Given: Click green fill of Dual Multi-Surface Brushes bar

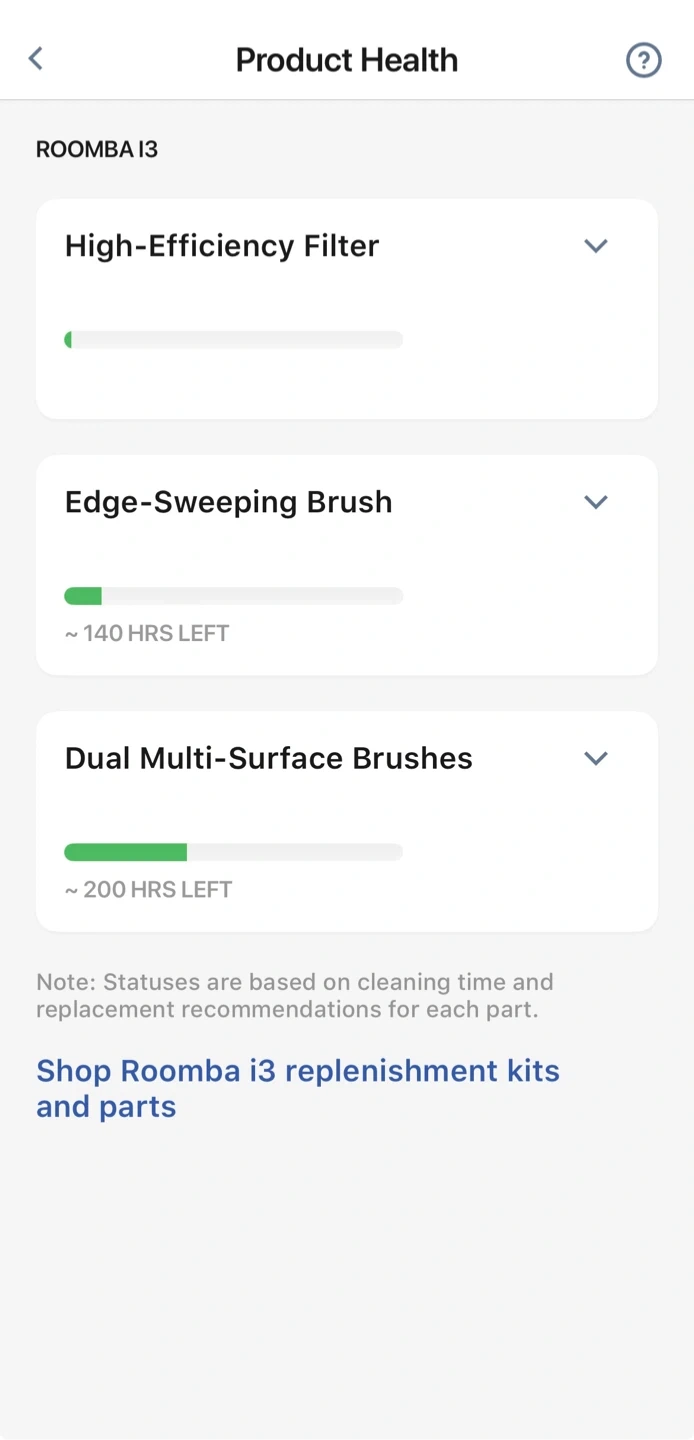Looking at the screenshot, I should coord(125,852).
